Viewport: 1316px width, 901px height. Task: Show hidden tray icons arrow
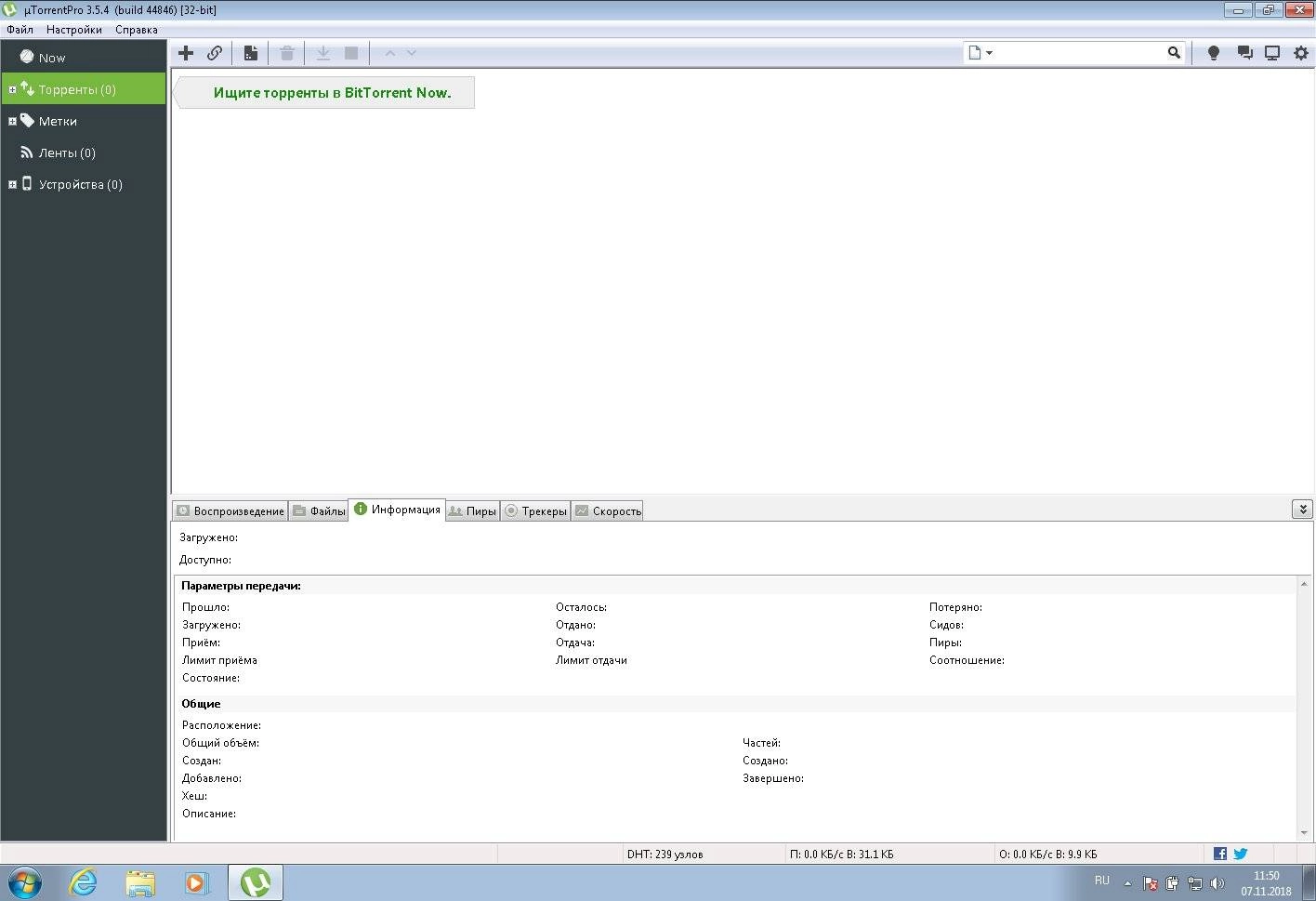(1127, 883)
